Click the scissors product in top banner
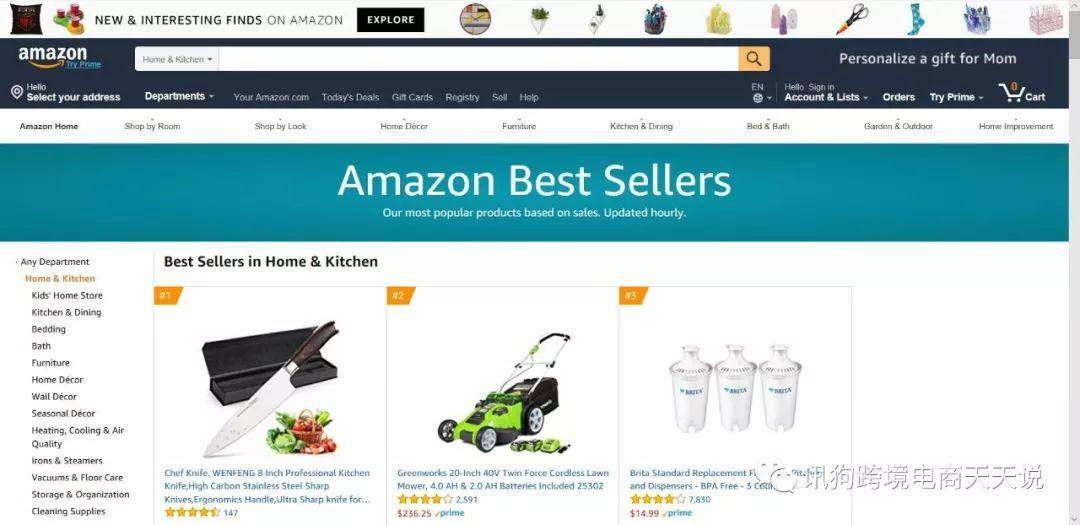Image resolution: width=1080 pixels, height=525 pixels. coord(853,19)
